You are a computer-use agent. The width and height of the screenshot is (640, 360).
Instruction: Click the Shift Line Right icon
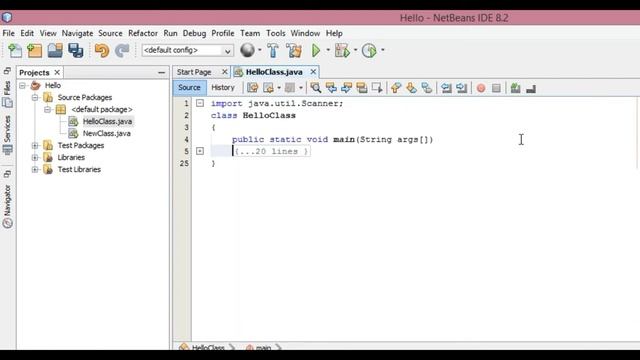[462, 88]
